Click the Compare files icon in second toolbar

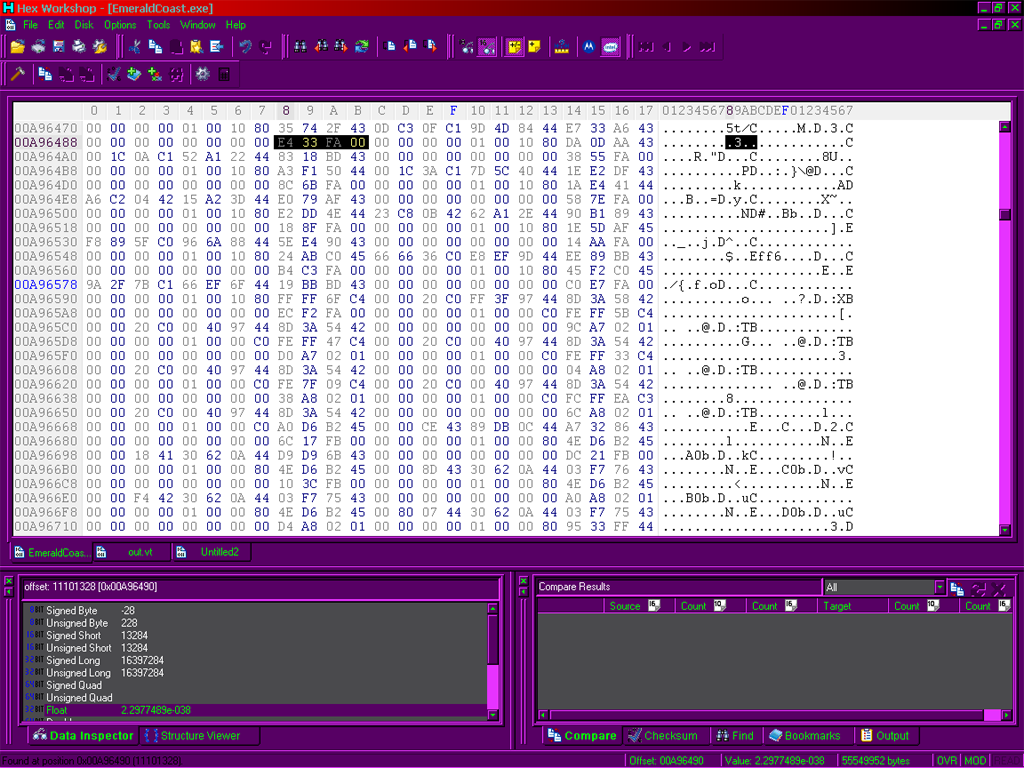coord(45,74)
